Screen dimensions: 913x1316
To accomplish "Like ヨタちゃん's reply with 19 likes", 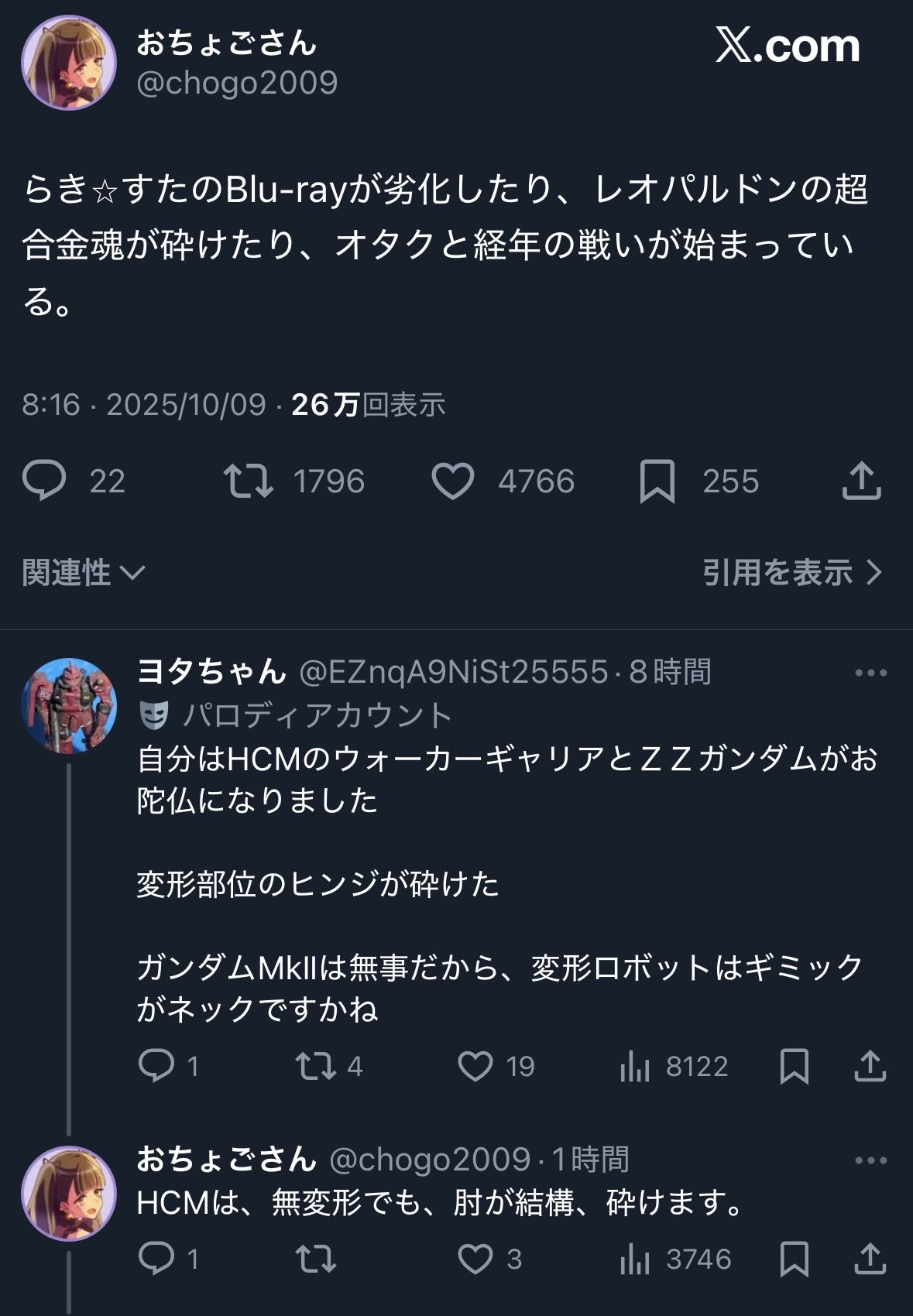I will coord(475,1066).
